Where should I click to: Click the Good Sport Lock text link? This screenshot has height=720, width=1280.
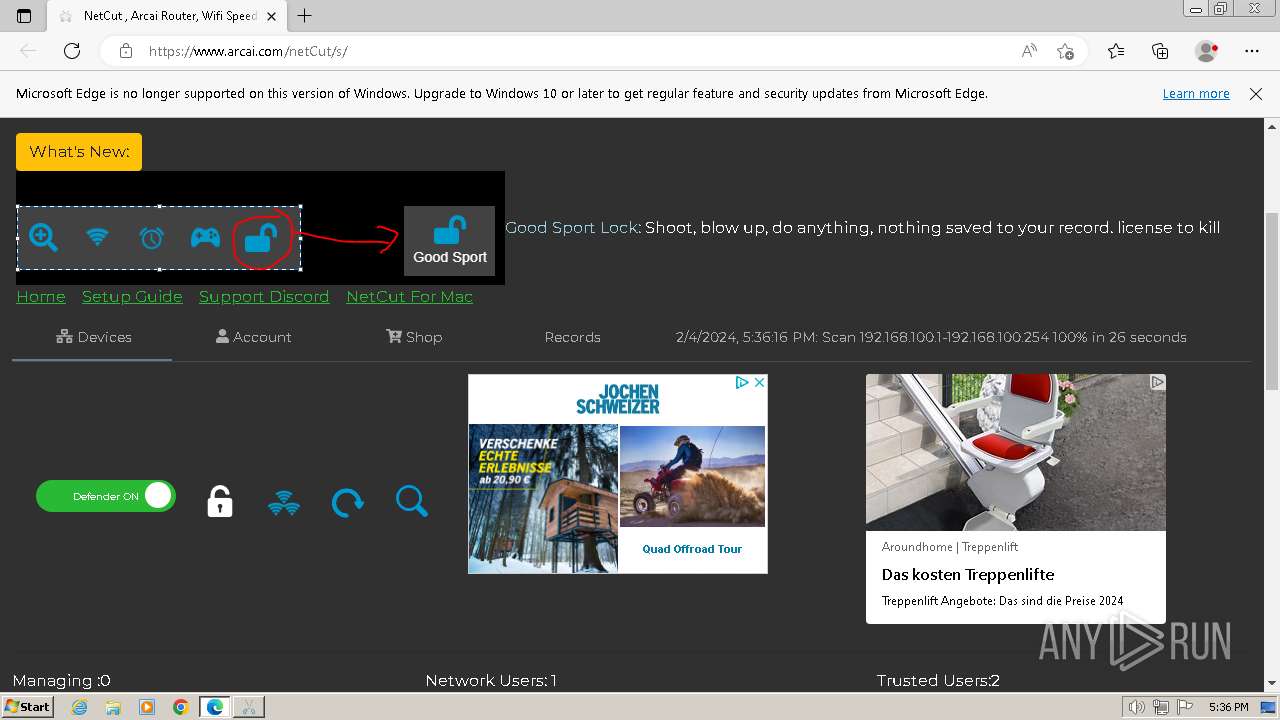(571, 227)
